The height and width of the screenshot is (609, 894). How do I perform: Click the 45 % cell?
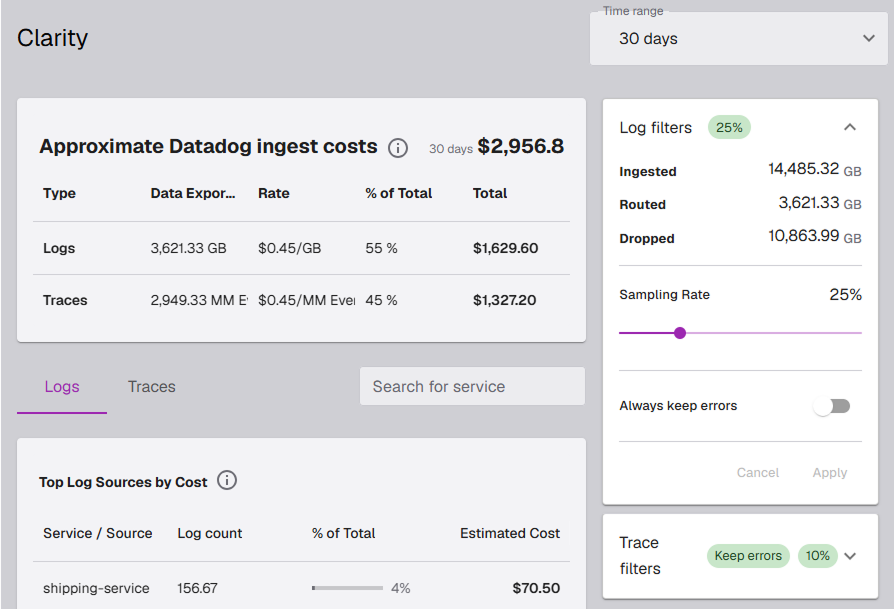381,301
